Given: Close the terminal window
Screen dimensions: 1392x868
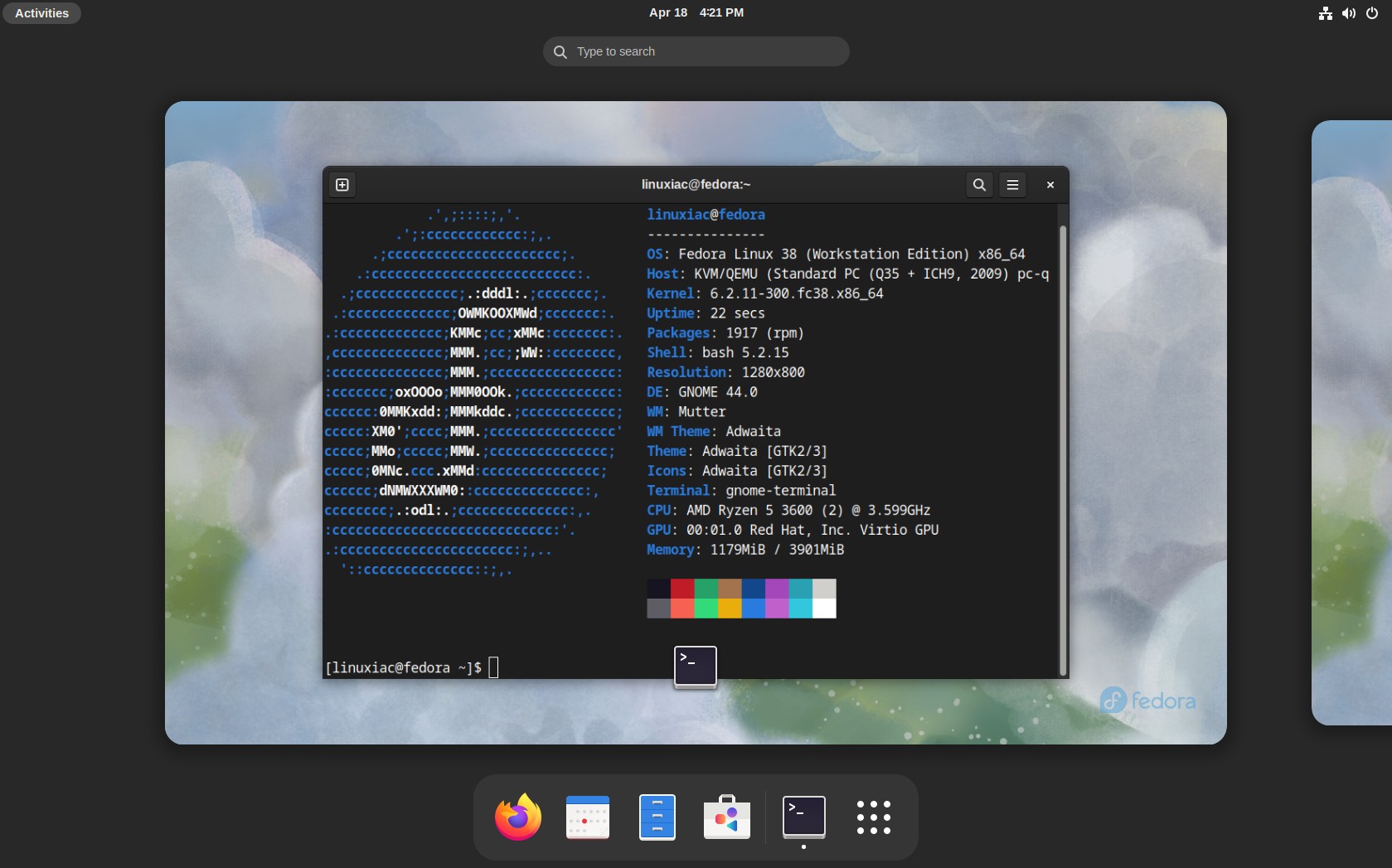Looking at the screenshot, I should point(1050,185).
